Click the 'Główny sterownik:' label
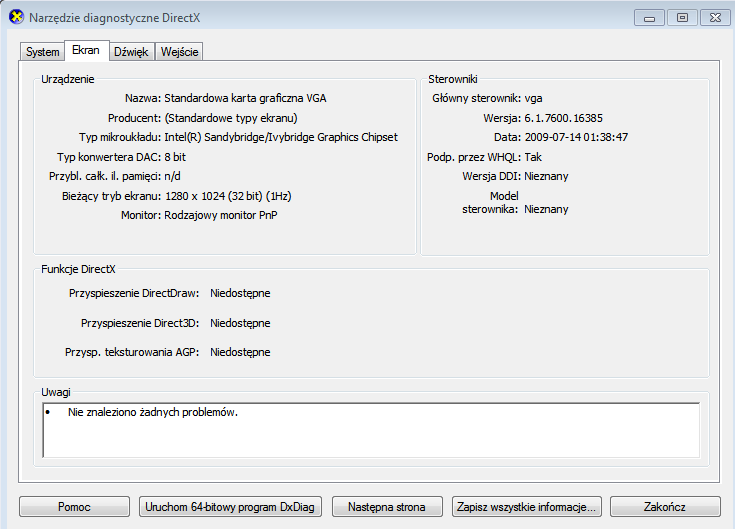735x529 pixels. [477, 98]
